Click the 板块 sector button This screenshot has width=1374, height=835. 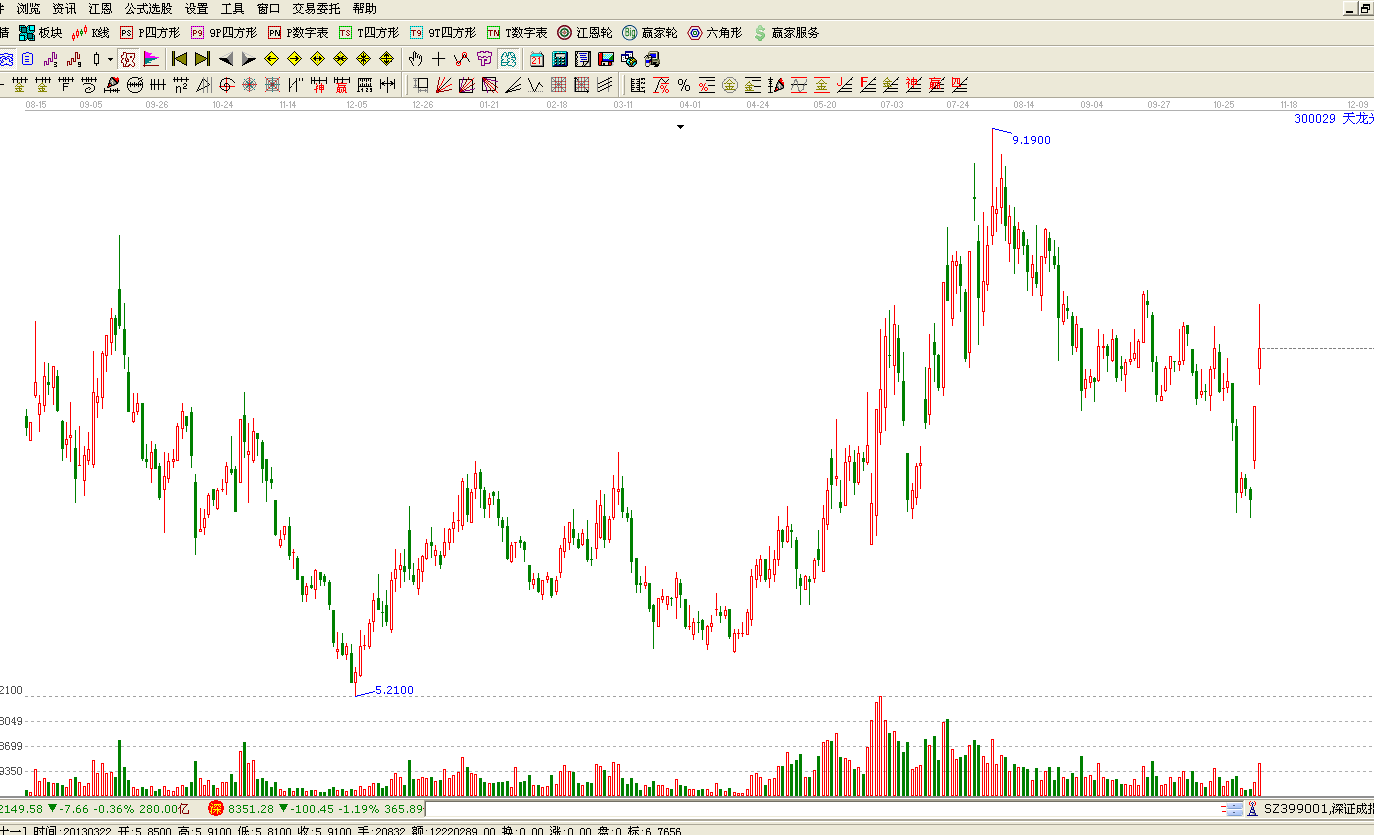click(x=40, y=33)
